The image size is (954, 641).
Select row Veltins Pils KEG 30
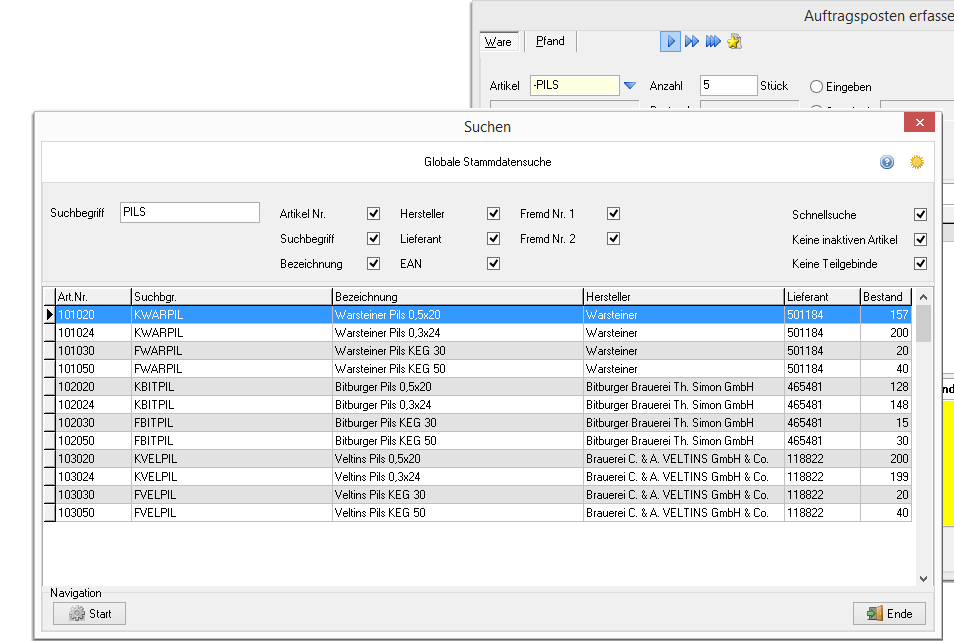click(x=484, y=494)
